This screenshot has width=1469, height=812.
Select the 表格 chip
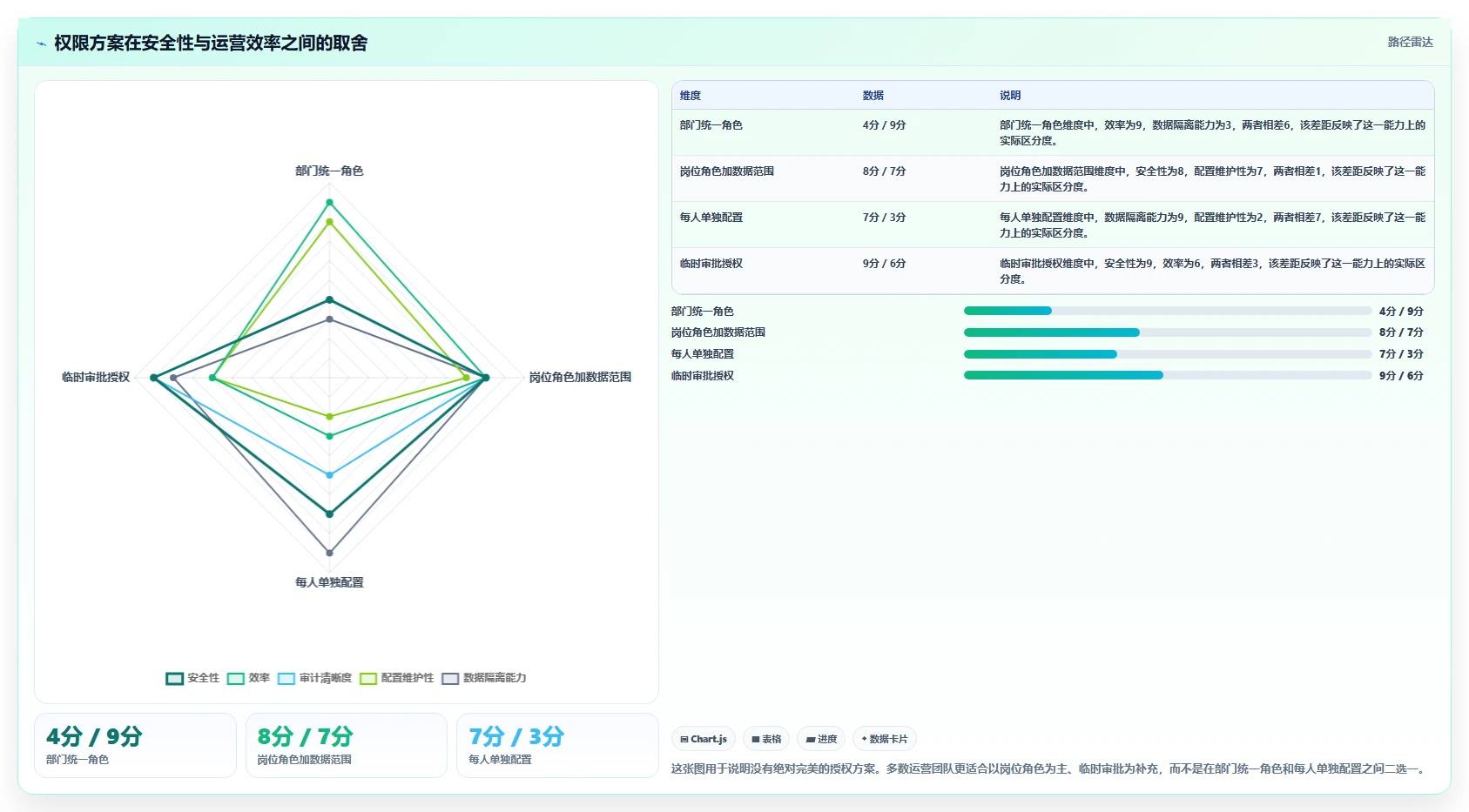(766, 739)
